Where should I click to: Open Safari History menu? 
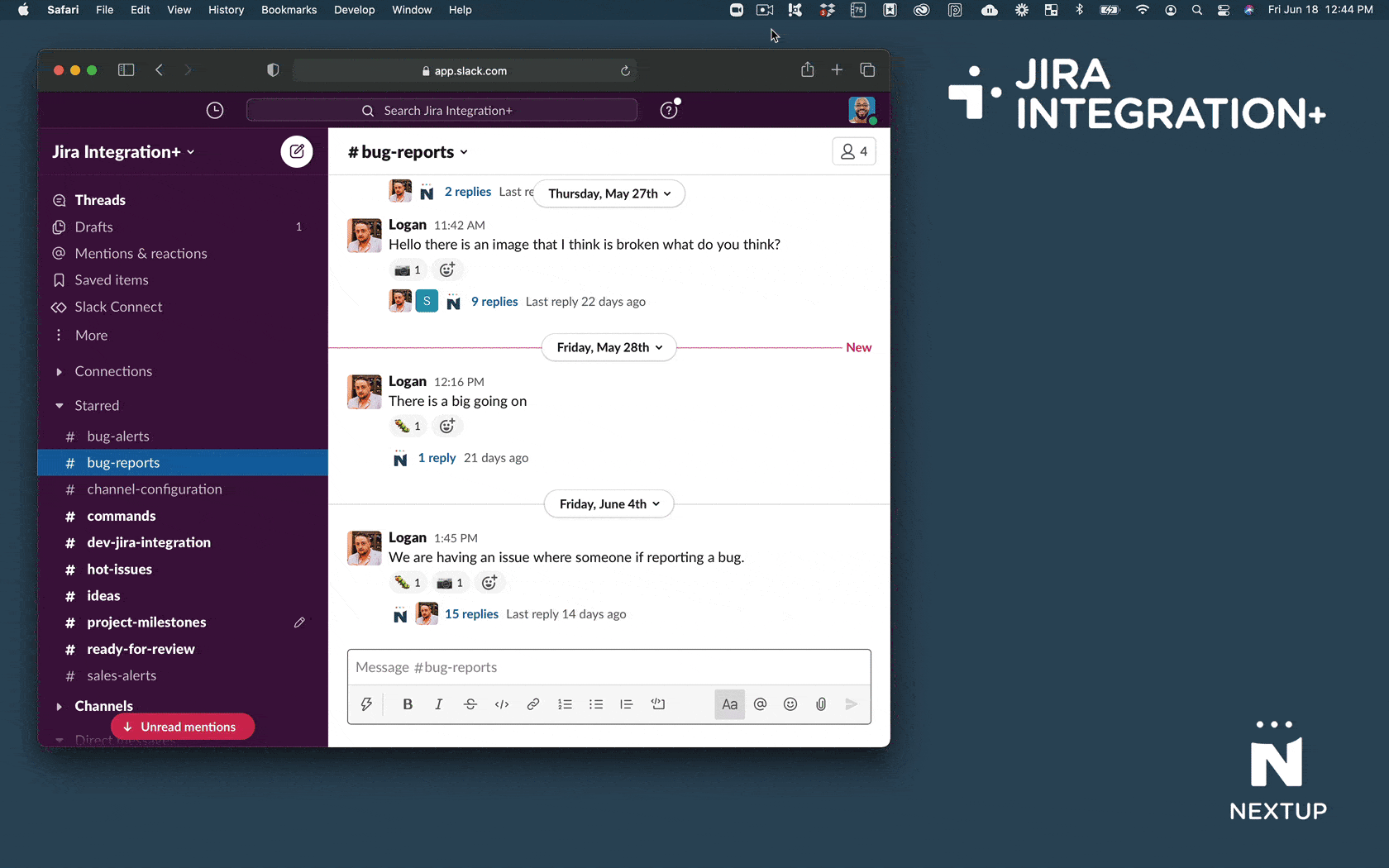tap(226, 10)
